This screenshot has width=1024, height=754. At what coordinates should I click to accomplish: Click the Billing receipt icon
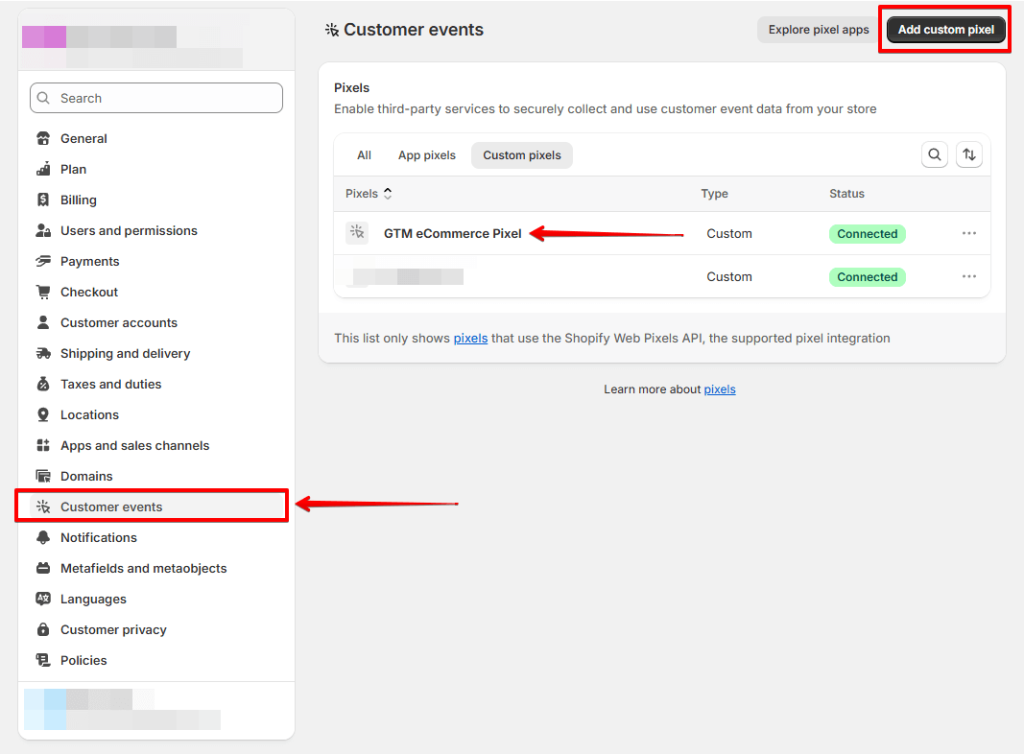43,200
